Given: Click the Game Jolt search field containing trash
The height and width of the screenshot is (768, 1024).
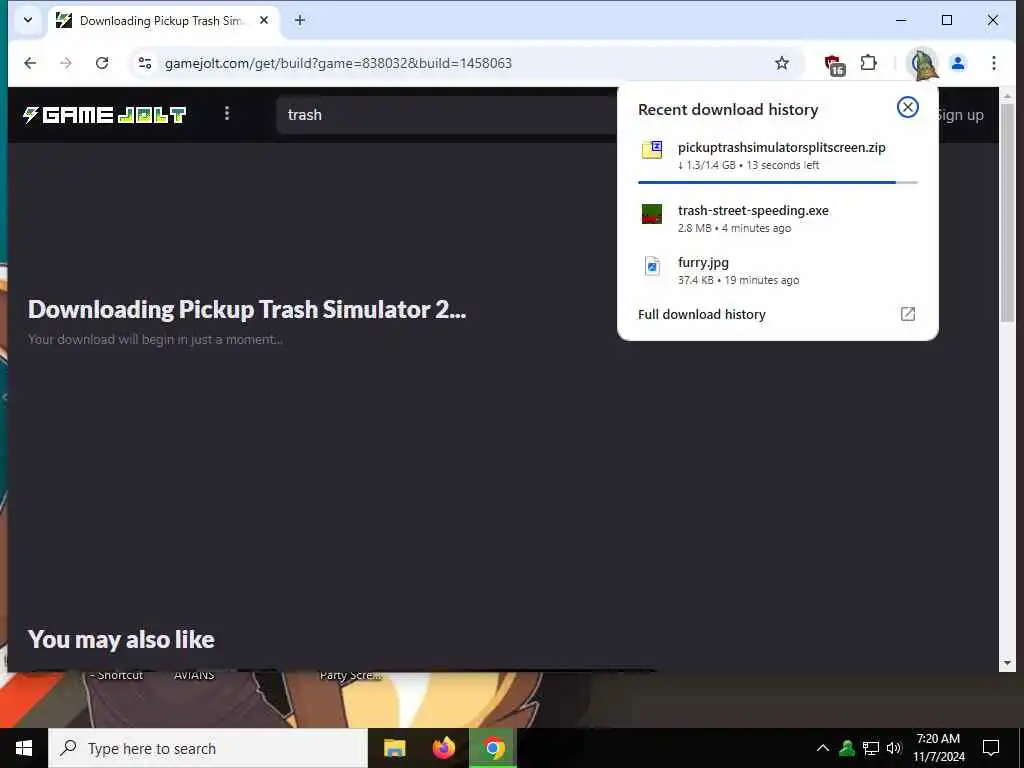Looking at the screenshot, I should click(447, 115).
